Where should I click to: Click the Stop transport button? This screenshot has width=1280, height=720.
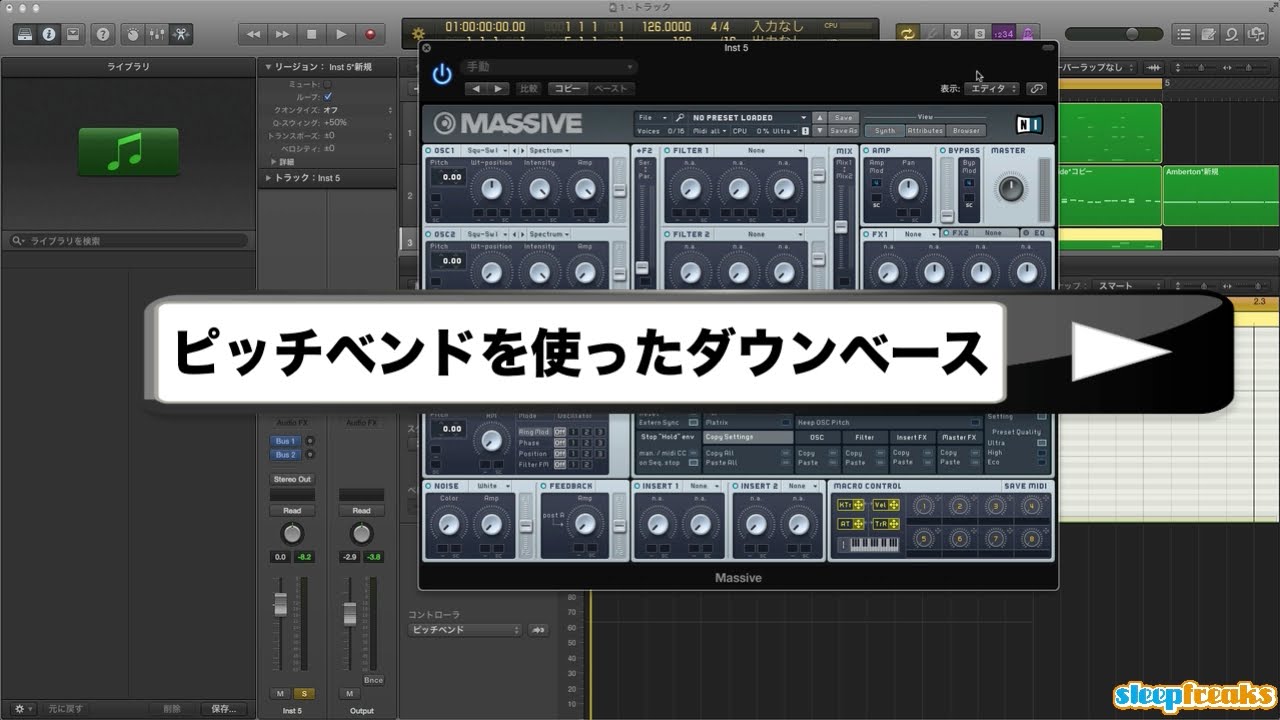tap(311, 33)
